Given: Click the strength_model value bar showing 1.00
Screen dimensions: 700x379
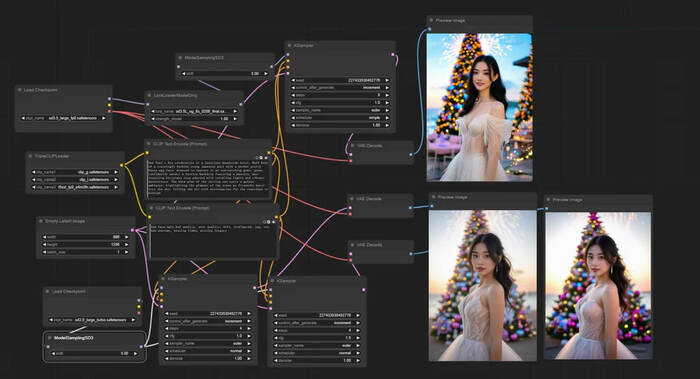Looking at the screenshot, I should pyautogui.click(x=194, y=119).
